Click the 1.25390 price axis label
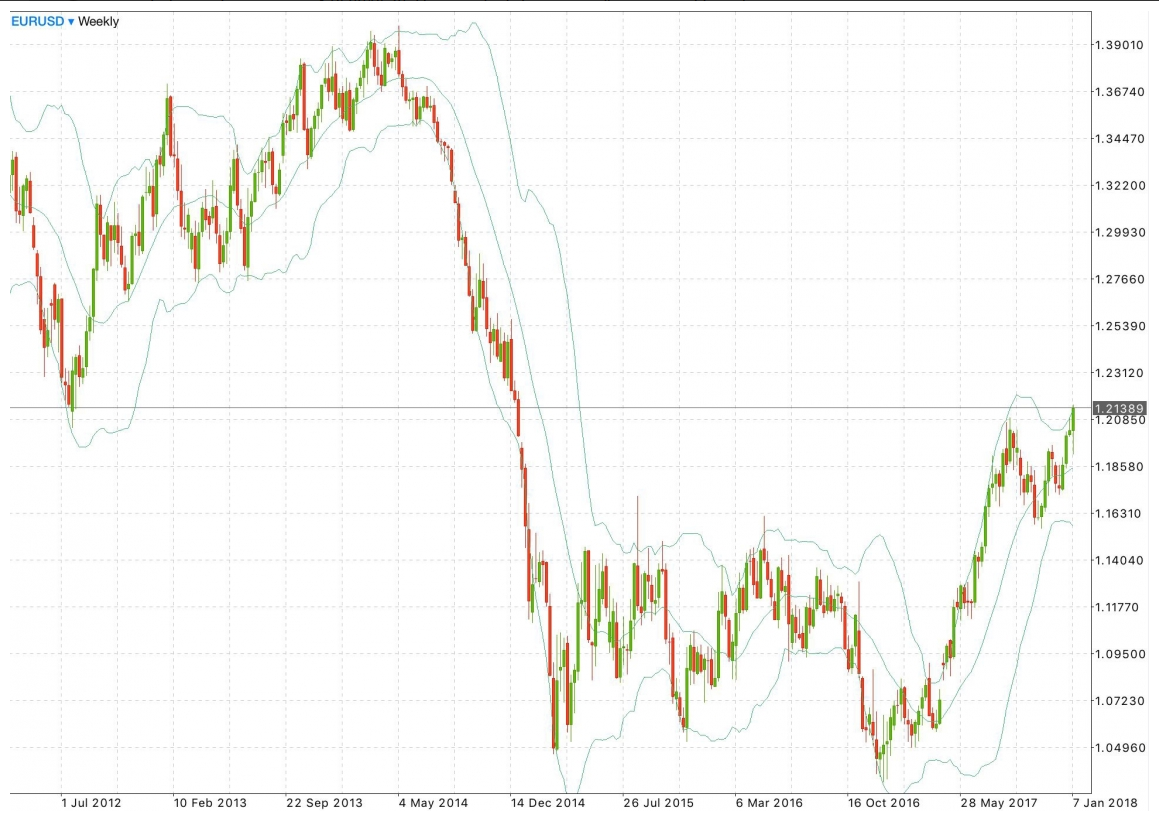This screenshot has height=827, width=1159. 1119,326
